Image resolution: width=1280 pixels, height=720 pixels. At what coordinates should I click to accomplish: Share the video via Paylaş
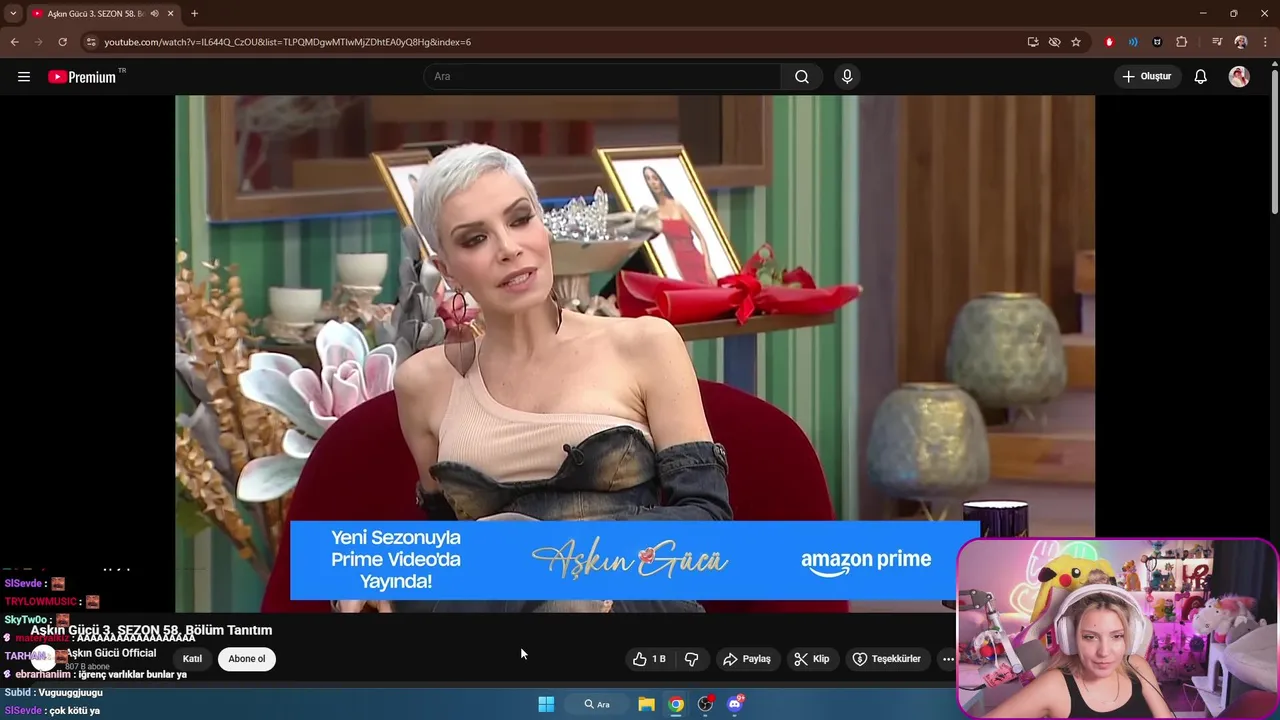747,659
